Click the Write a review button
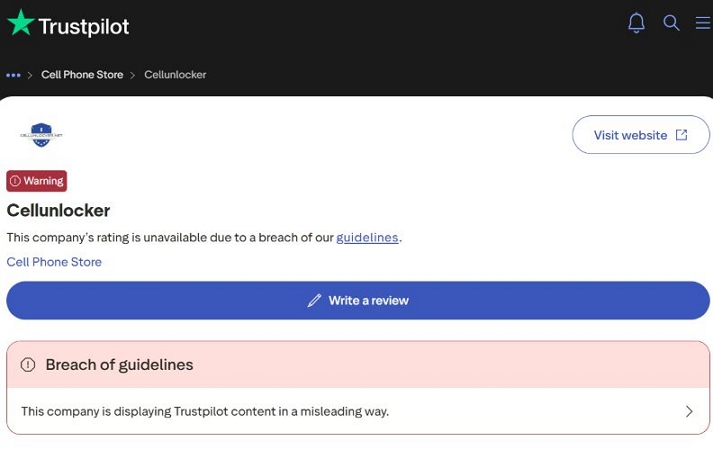This screenshot has width=713, height=450. pyautogui.click(x=358, y=300)
